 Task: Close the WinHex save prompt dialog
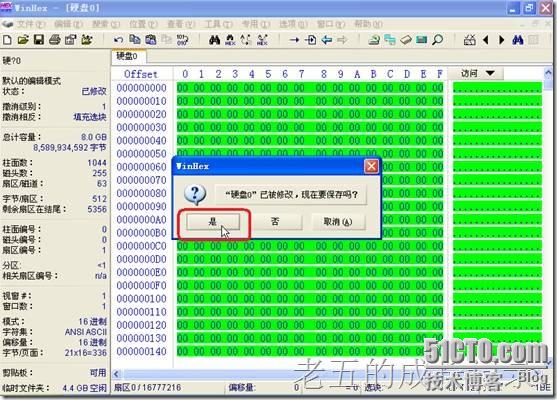[372, 166]
